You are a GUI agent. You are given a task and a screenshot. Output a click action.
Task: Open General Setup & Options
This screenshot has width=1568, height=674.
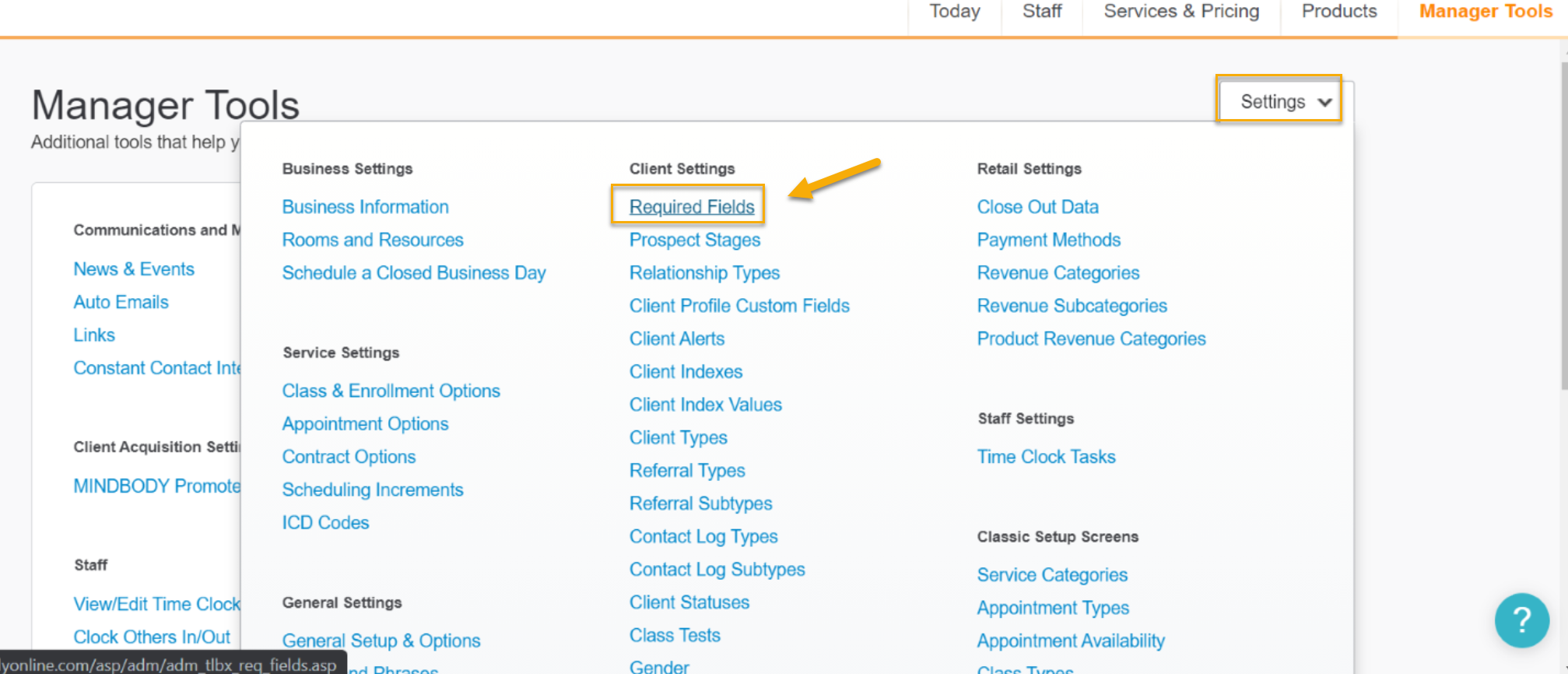click(x=381, y=641)
